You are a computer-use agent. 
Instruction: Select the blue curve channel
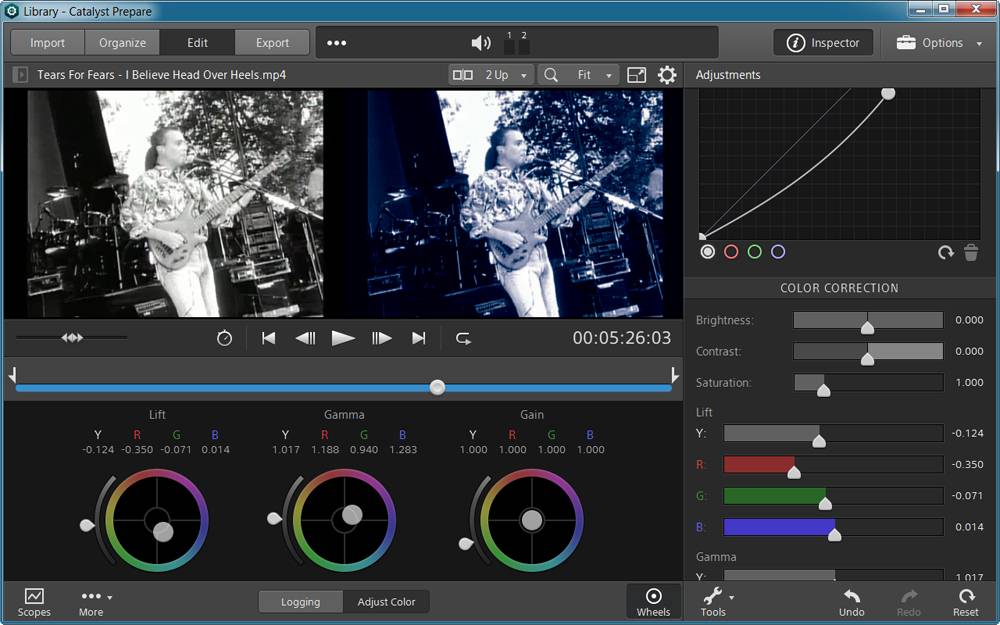[x=778, y=251]
